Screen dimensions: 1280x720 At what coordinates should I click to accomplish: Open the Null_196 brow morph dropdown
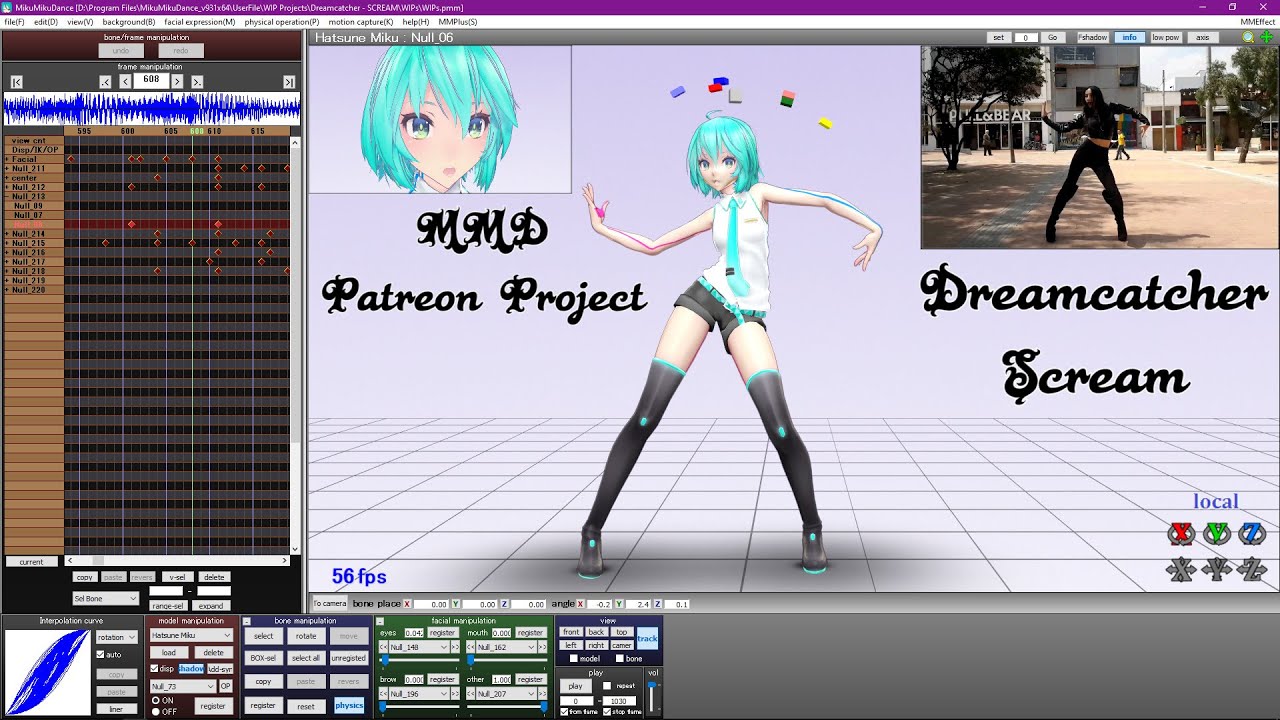click(420, 693)
